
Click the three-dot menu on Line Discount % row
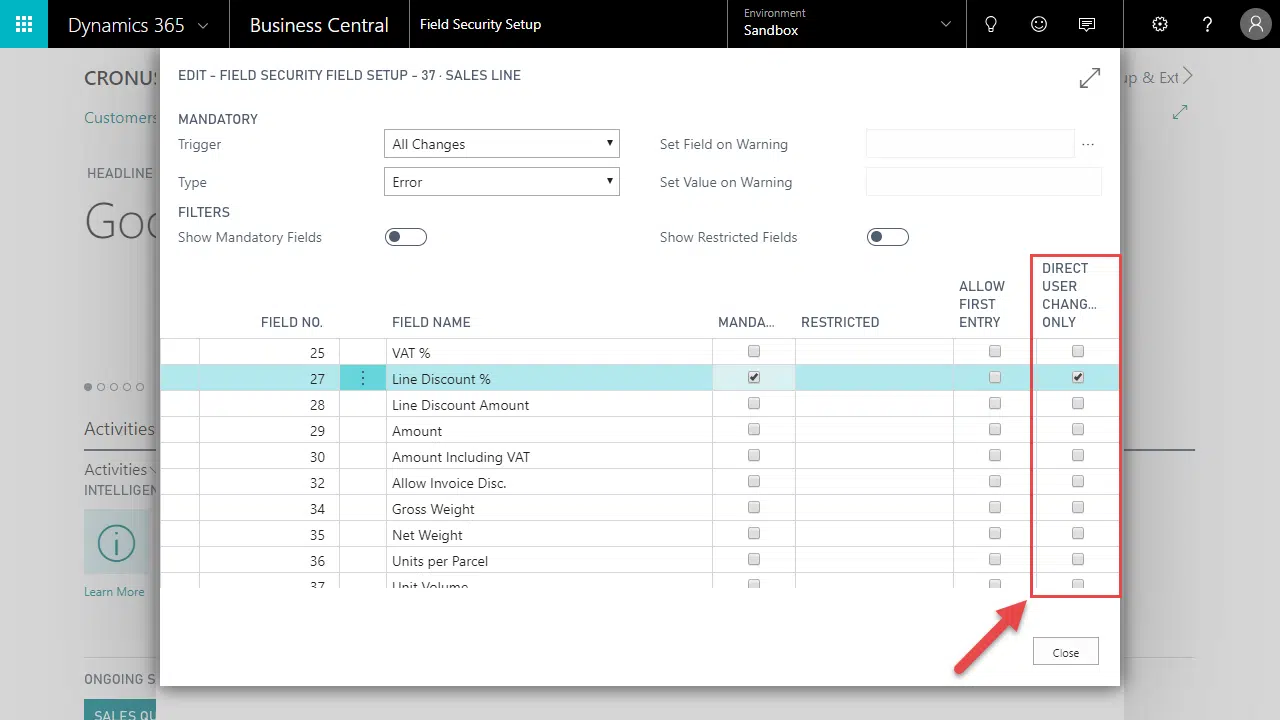pyautogui.click(x=363, y=379)
